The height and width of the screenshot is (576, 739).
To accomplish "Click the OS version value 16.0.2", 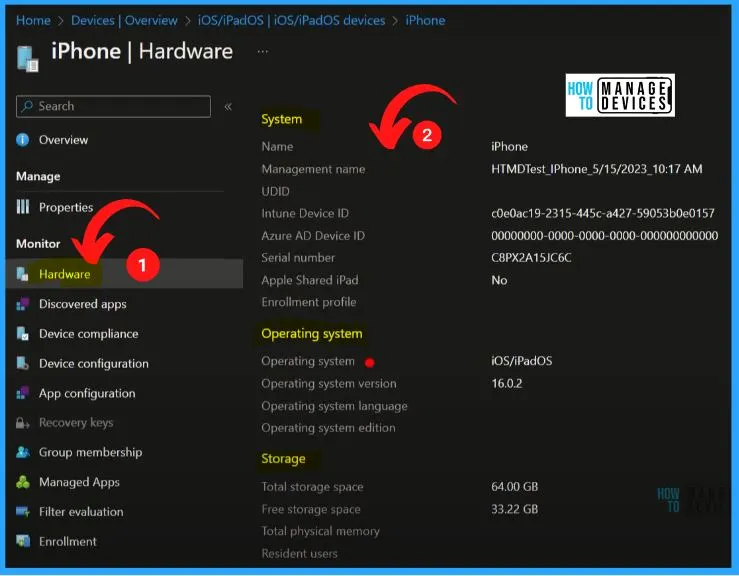I will click(507, 383).
